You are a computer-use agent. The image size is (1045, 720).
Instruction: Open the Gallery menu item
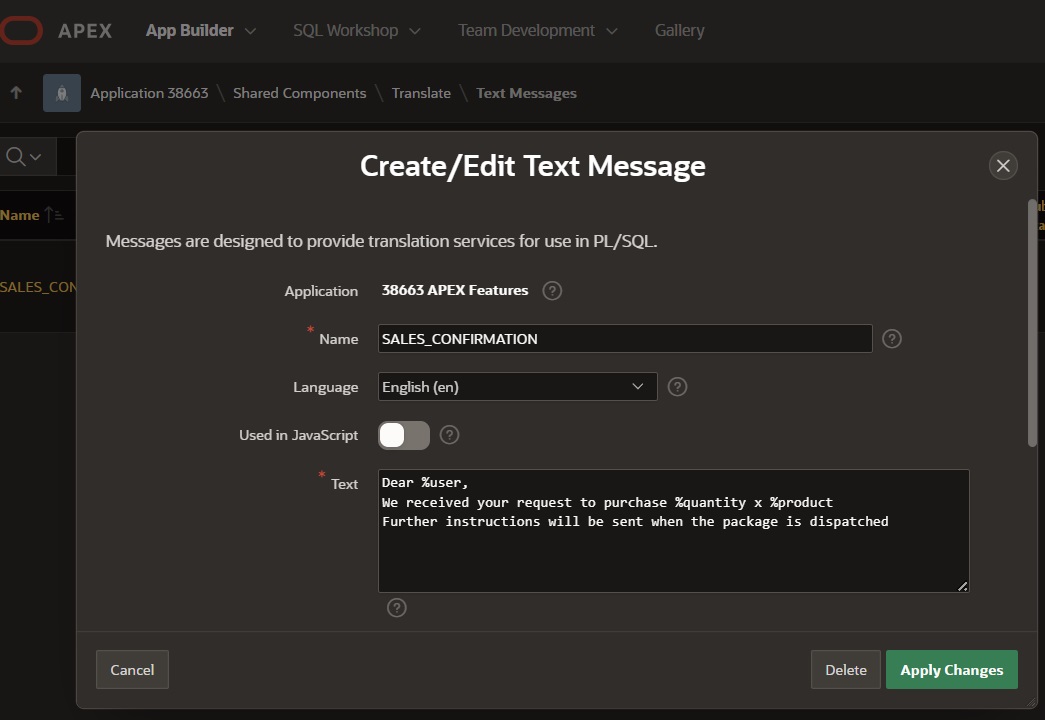pos(679,31)
